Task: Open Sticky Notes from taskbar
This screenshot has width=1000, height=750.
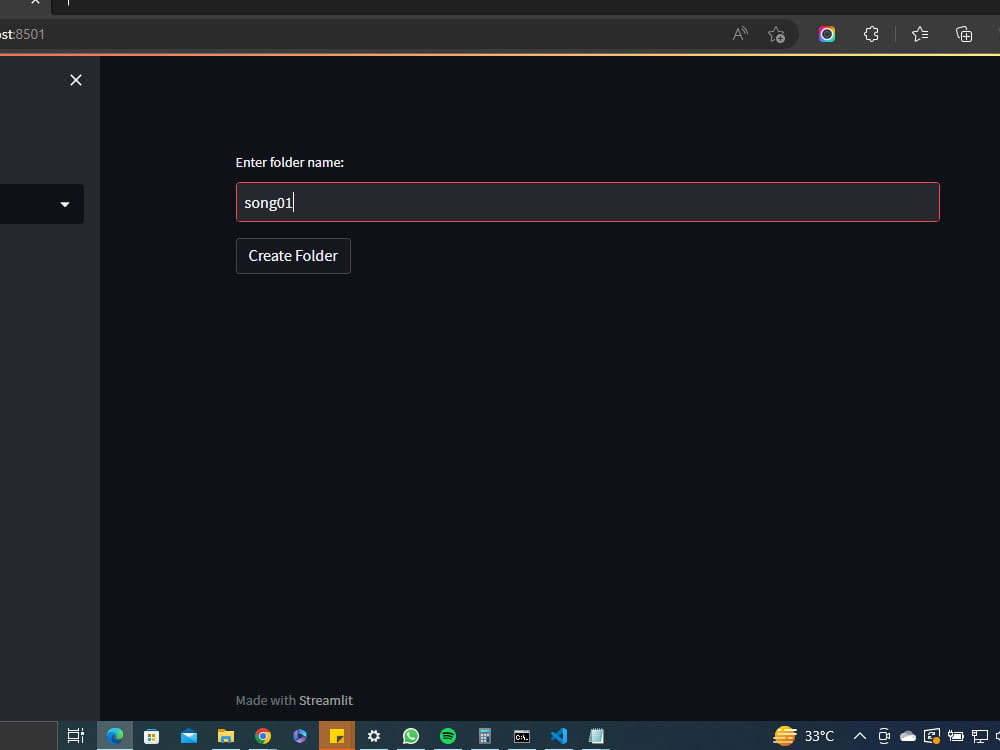Action: click(x=337, y=736)
